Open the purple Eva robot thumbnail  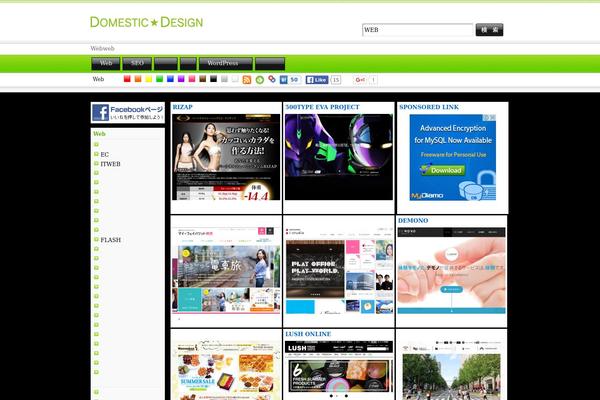coord(339,157)
